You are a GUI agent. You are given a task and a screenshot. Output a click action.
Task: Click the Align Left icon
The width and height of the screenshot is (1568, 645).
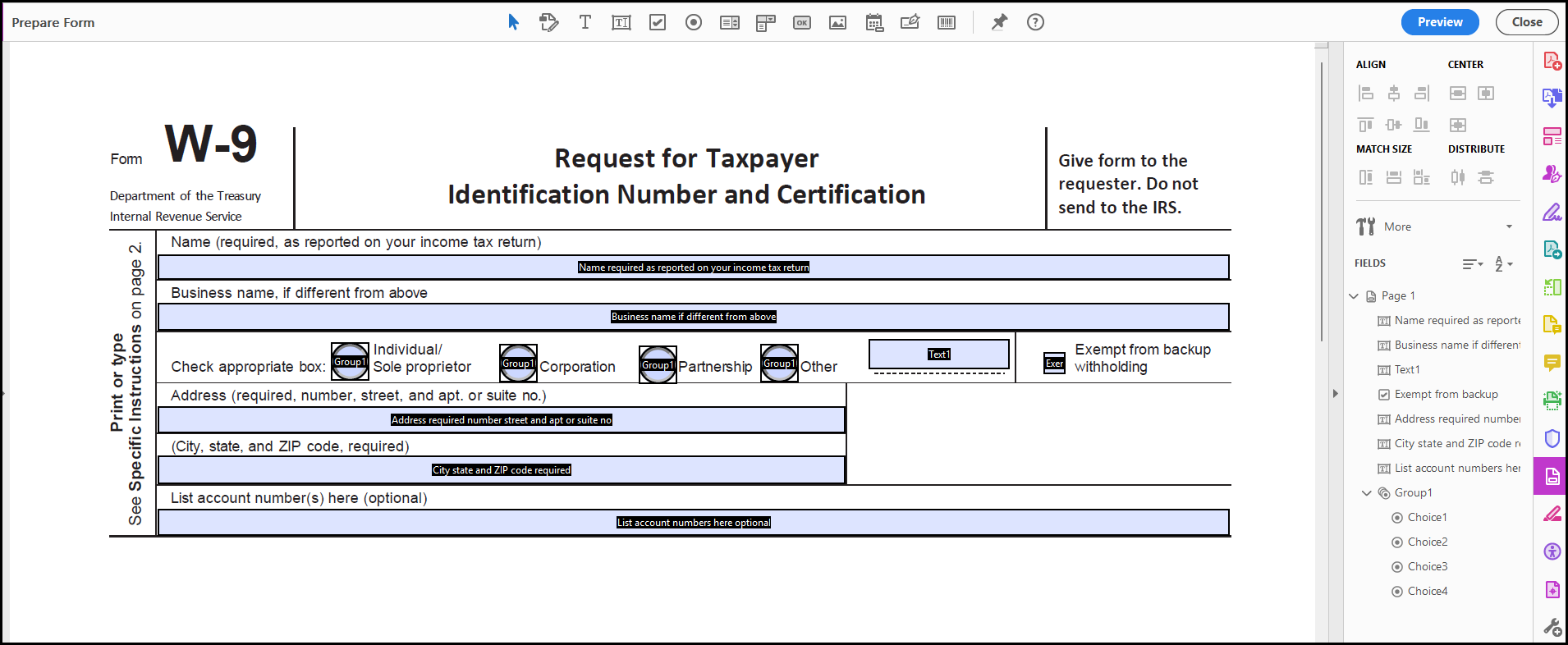pyautogui.click(x=1365, y=93)
